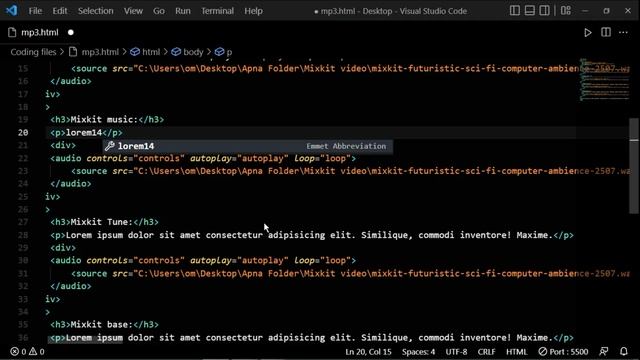Click the Mixkit music: heading text
Image resolution: width=640 pixels, height=360 pixels.
[x=104, y=120]
